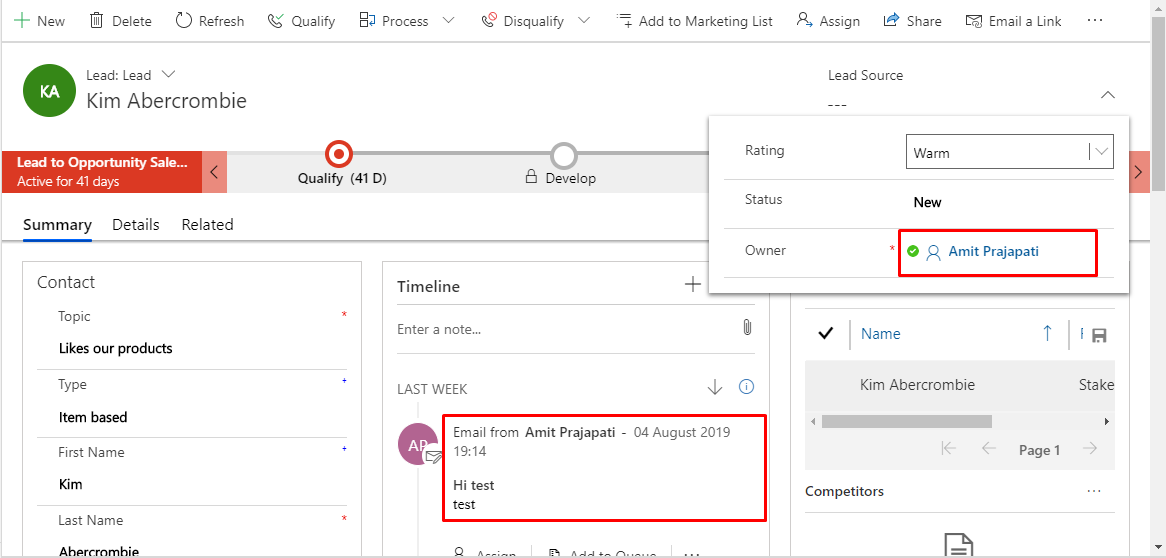Select the Develop stage circle
This screenshot has width=1166, height=558.
[x=564, y=155]
